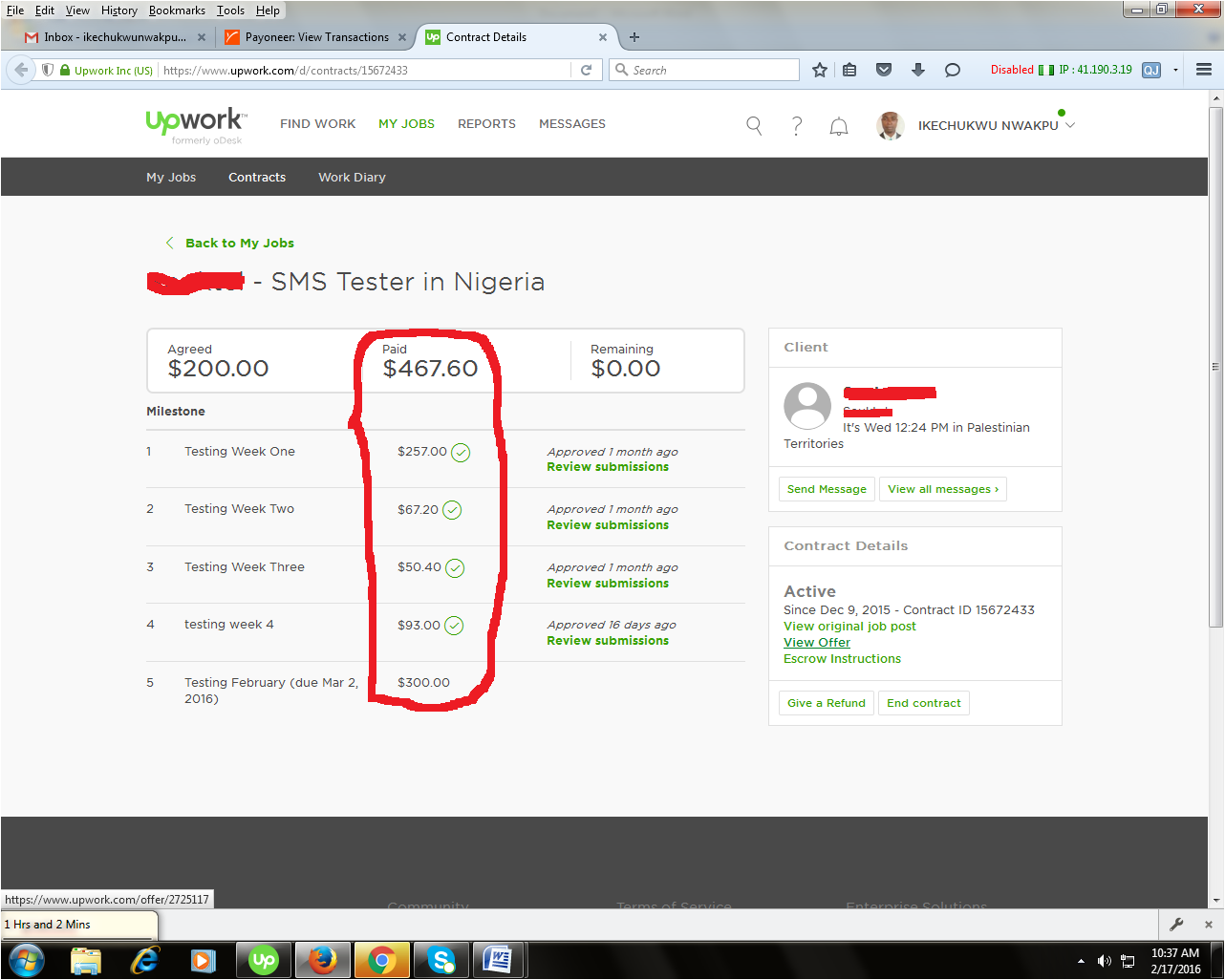Click the volume speaker tray icon
This screenshot has height=980, width=1225.
[1105, 961]
